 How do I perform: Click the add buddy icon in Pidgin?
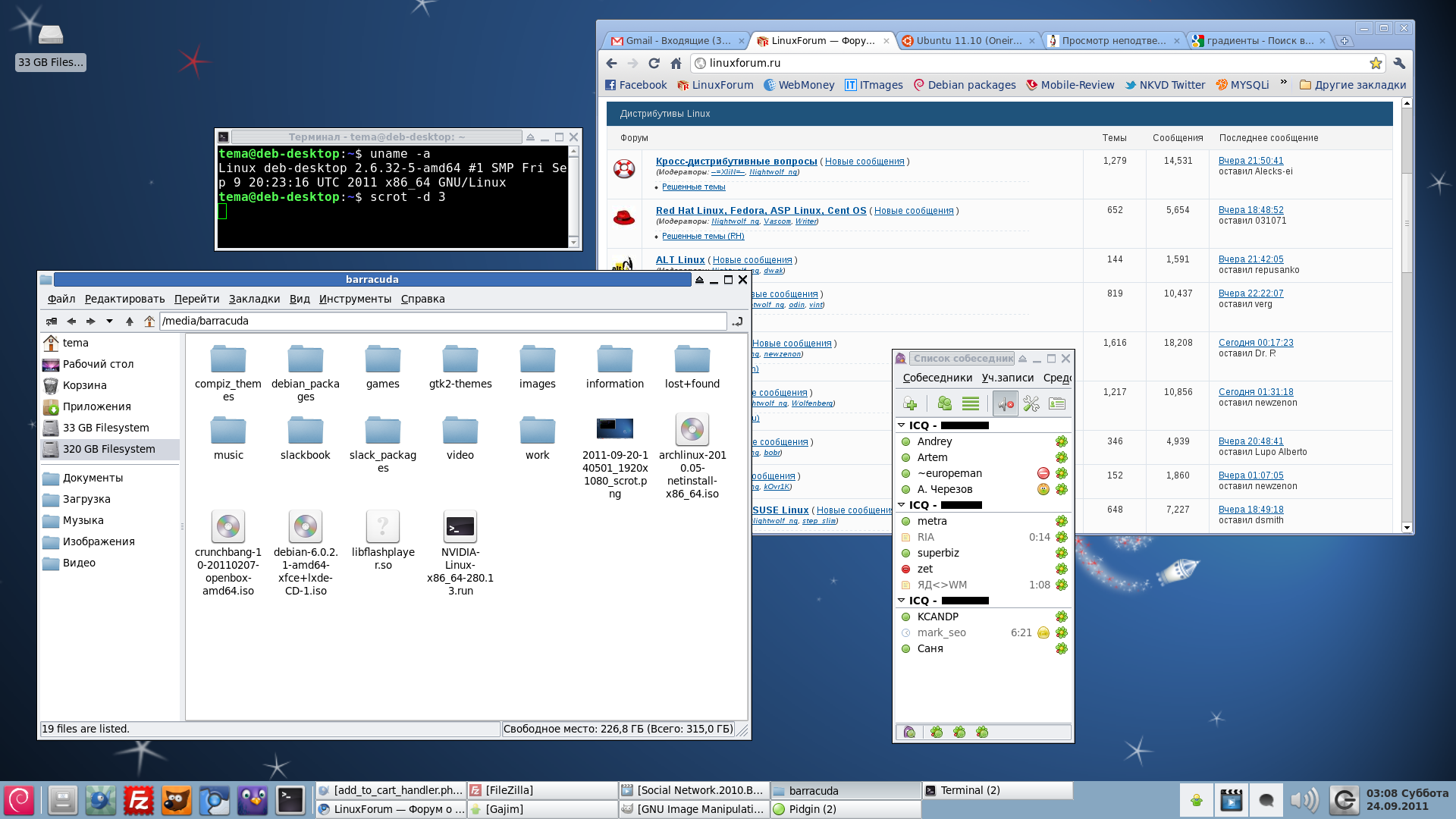[x=910, y=404]
